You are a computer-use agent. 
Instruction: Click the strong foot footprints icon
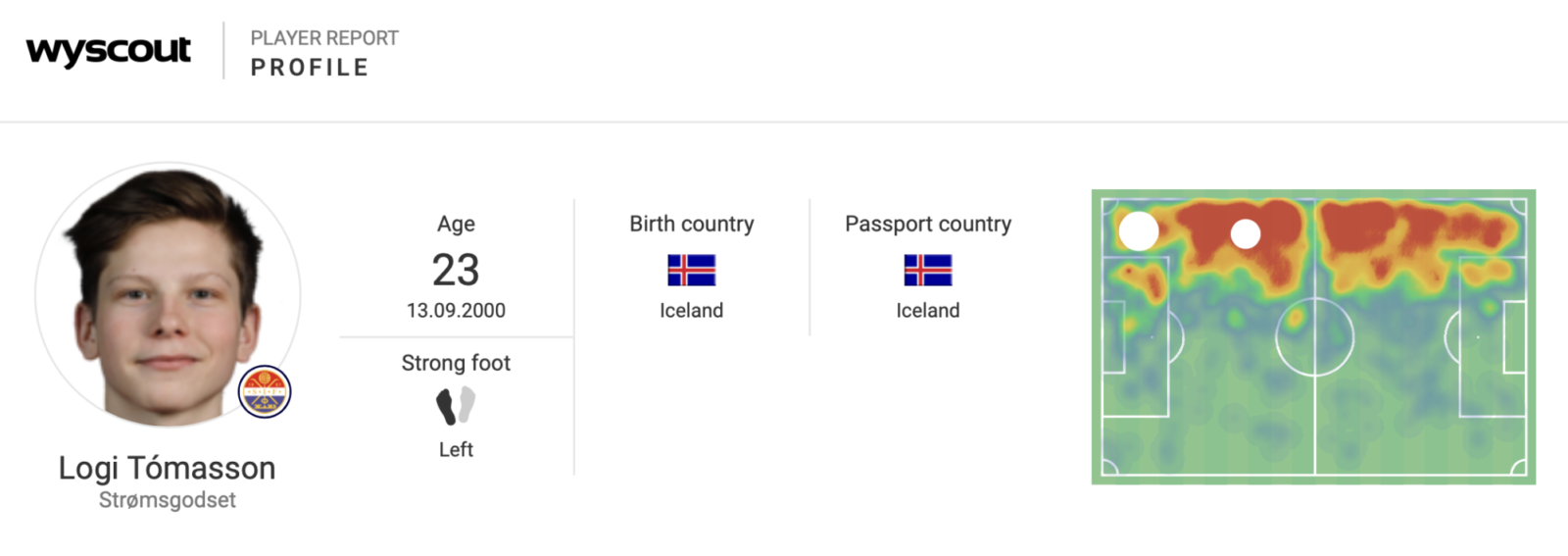pos(456,405)
